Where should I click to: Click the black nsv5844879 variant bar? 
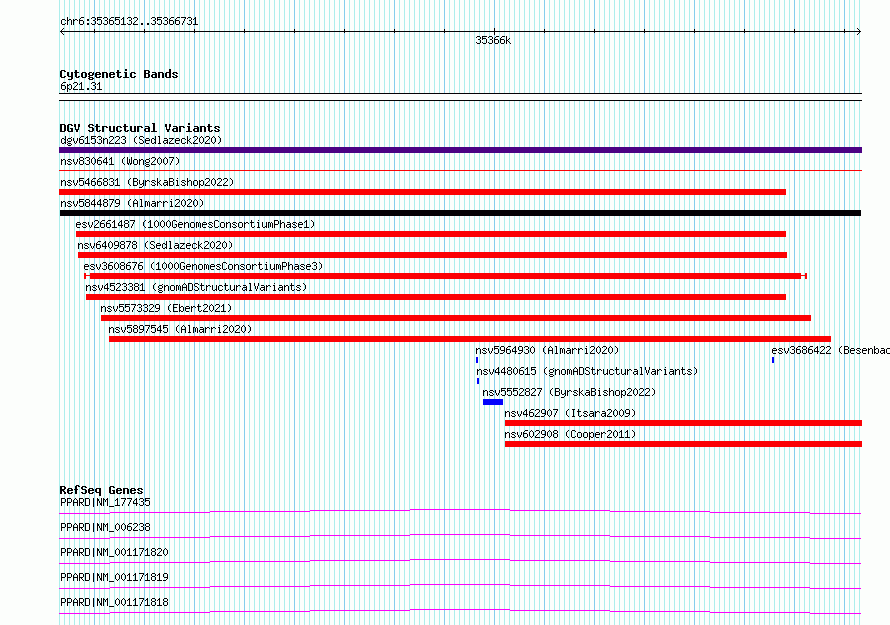coord(460,213)
